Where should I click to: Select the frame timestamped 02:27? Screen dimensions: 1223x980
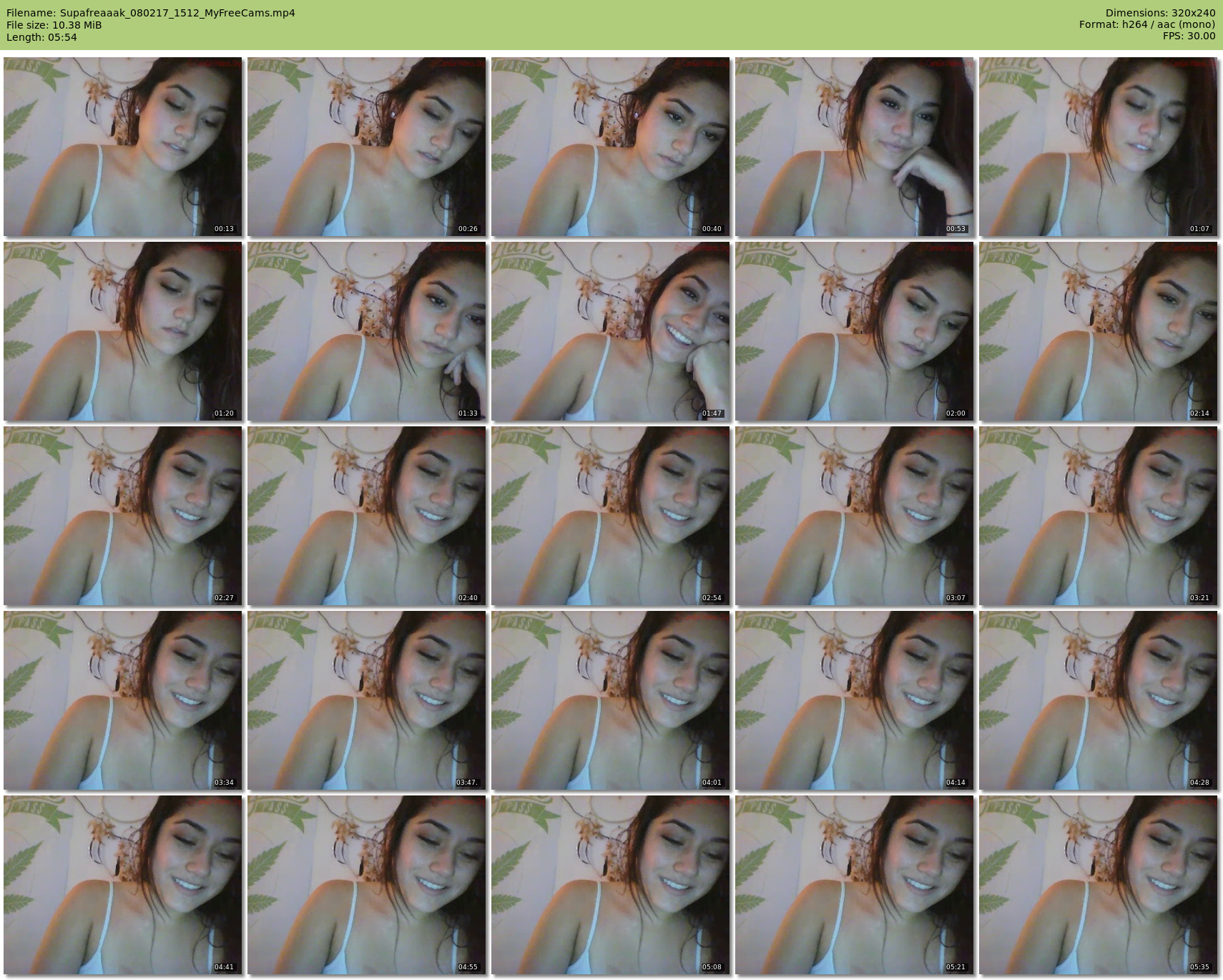pos(122,516)
